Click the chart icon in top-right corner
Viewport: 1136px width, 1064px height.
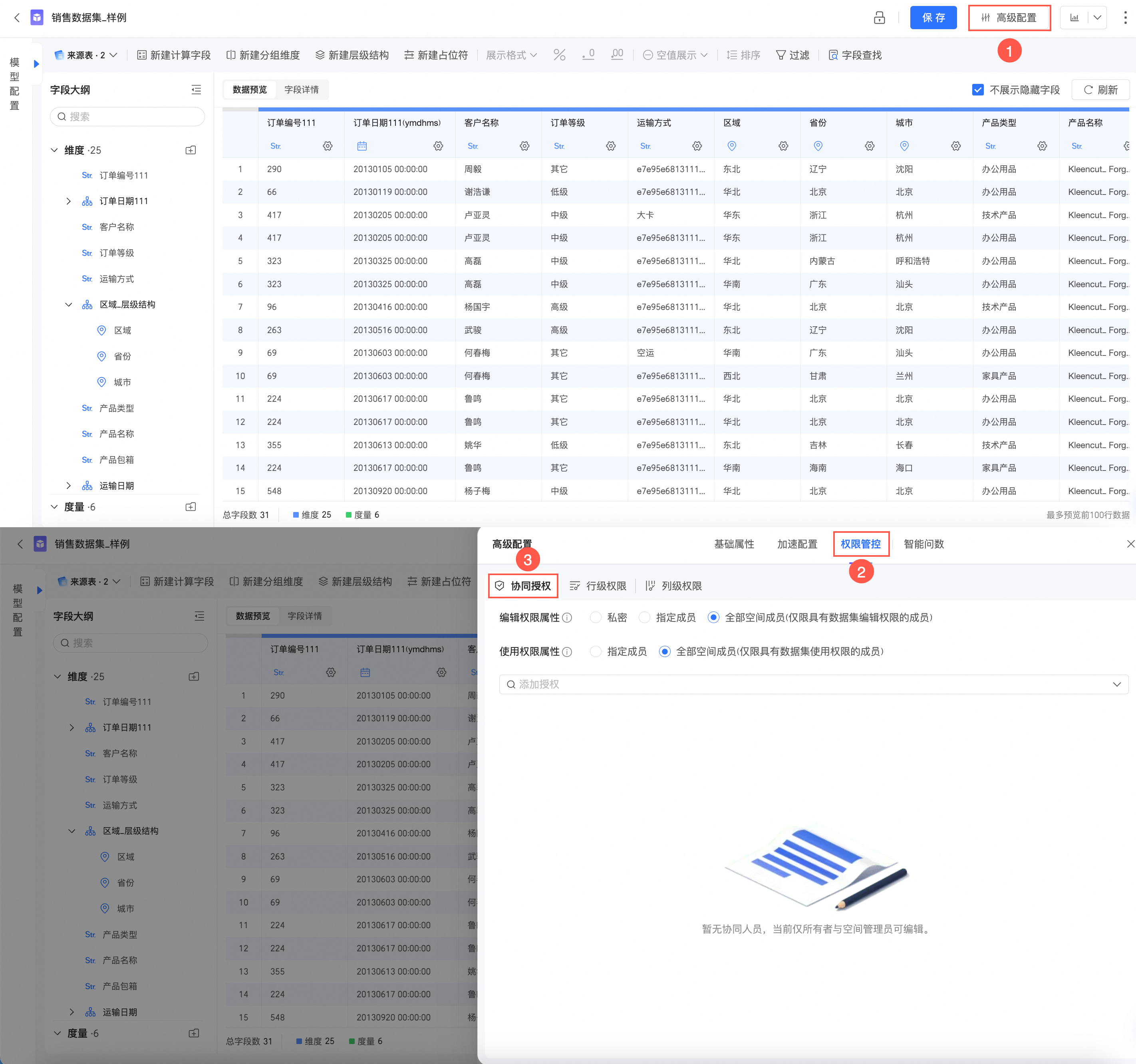coord(1074,18)
